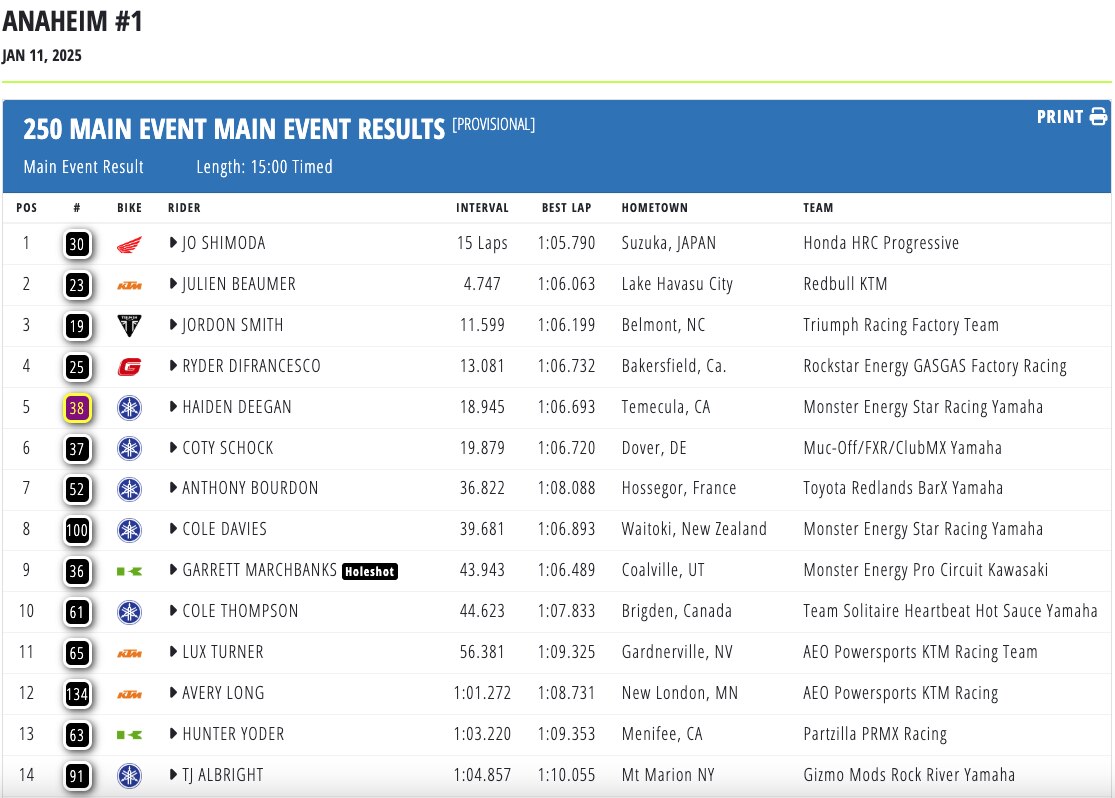Image resolution: width=1115 pixels, height=798 pixels.
Task: Select the KTM bike icon beside Julien Beaumer
Action: click(129, 284)
